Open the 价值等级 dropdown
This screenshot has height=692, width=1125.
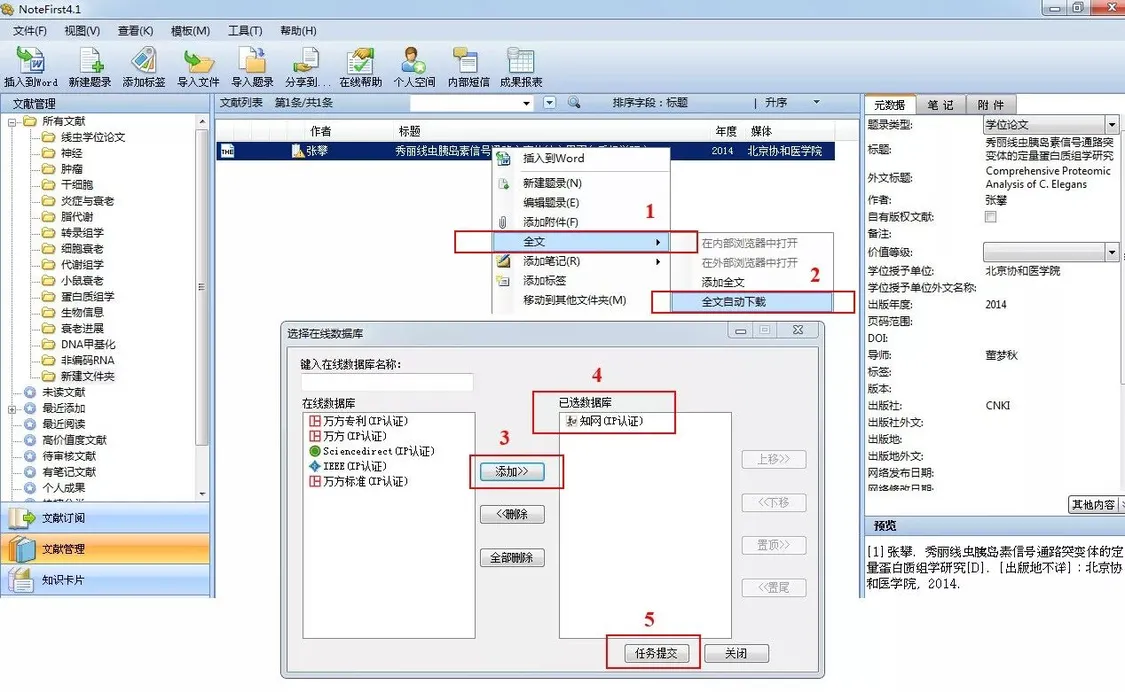[1111, 252]
